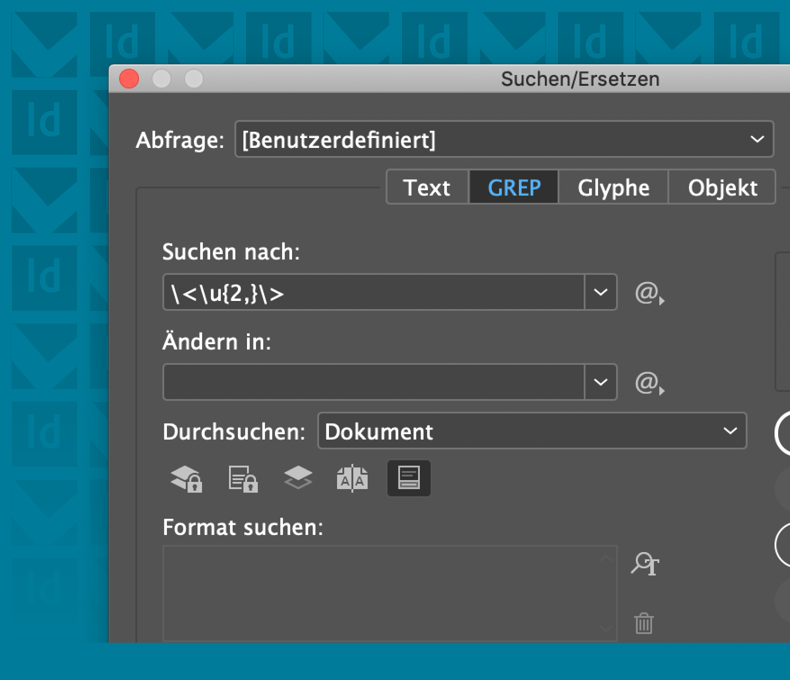790x680 pixels.
Task: Switch to the Objekt tab
Action: point(722,187)
